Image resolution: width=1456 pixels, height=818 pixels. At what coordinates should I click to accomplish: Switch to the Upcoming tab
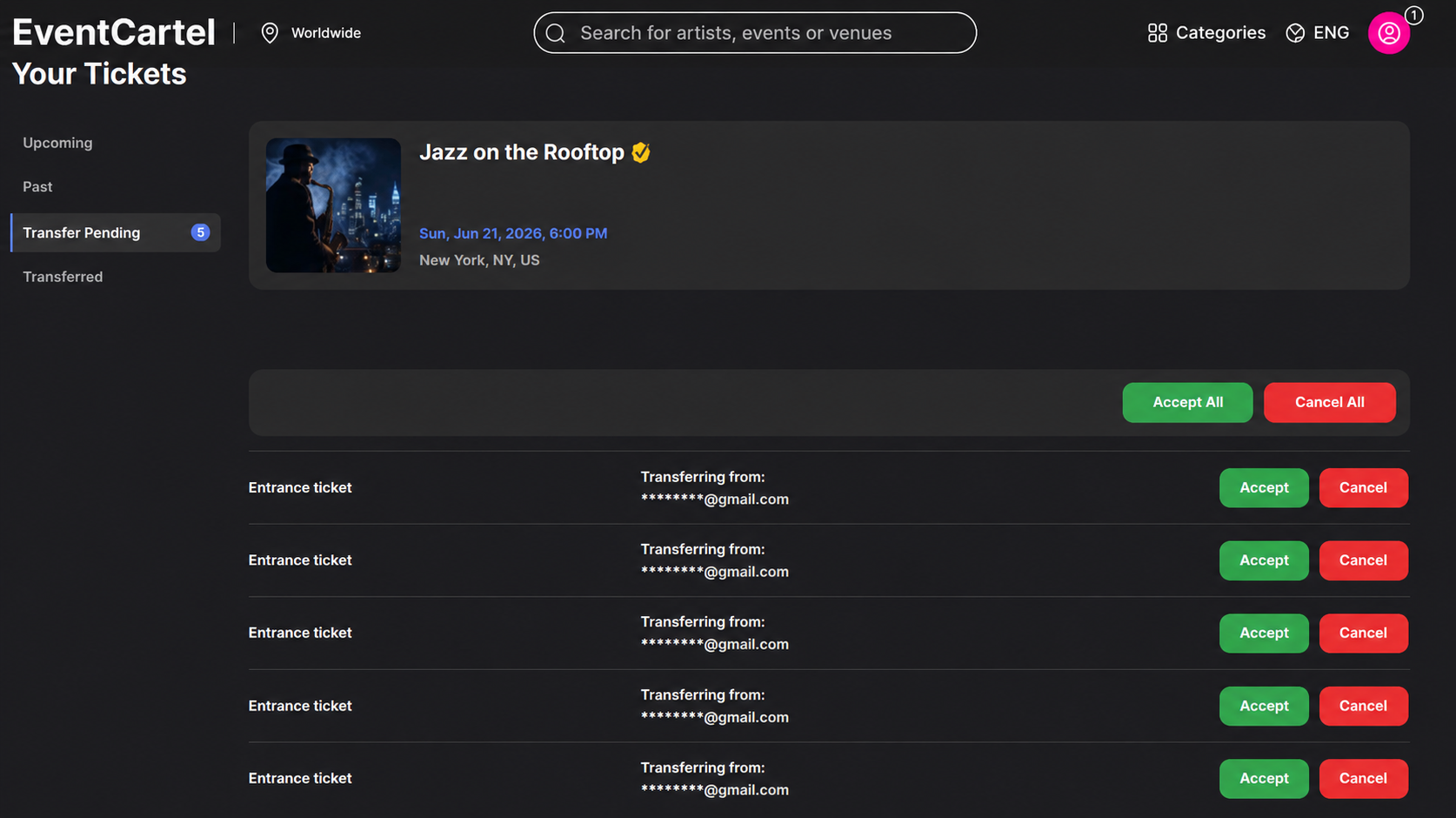pos(57,143)
